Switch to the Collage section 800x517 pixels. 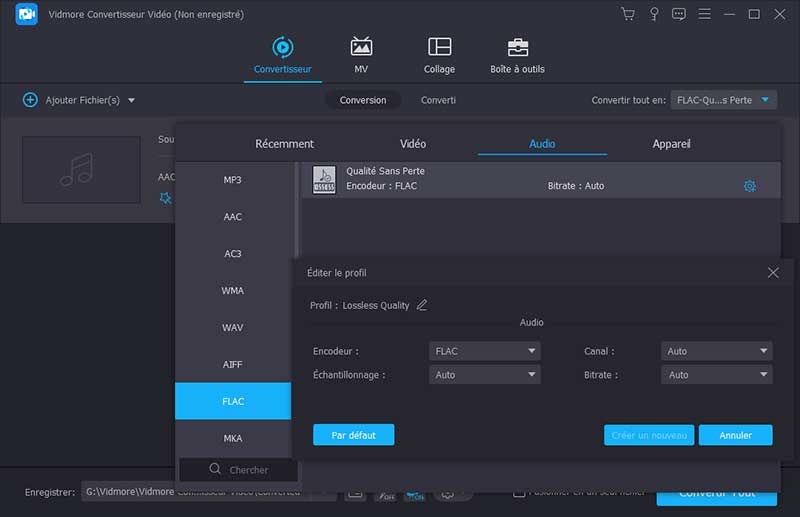[x=439, y=56]
